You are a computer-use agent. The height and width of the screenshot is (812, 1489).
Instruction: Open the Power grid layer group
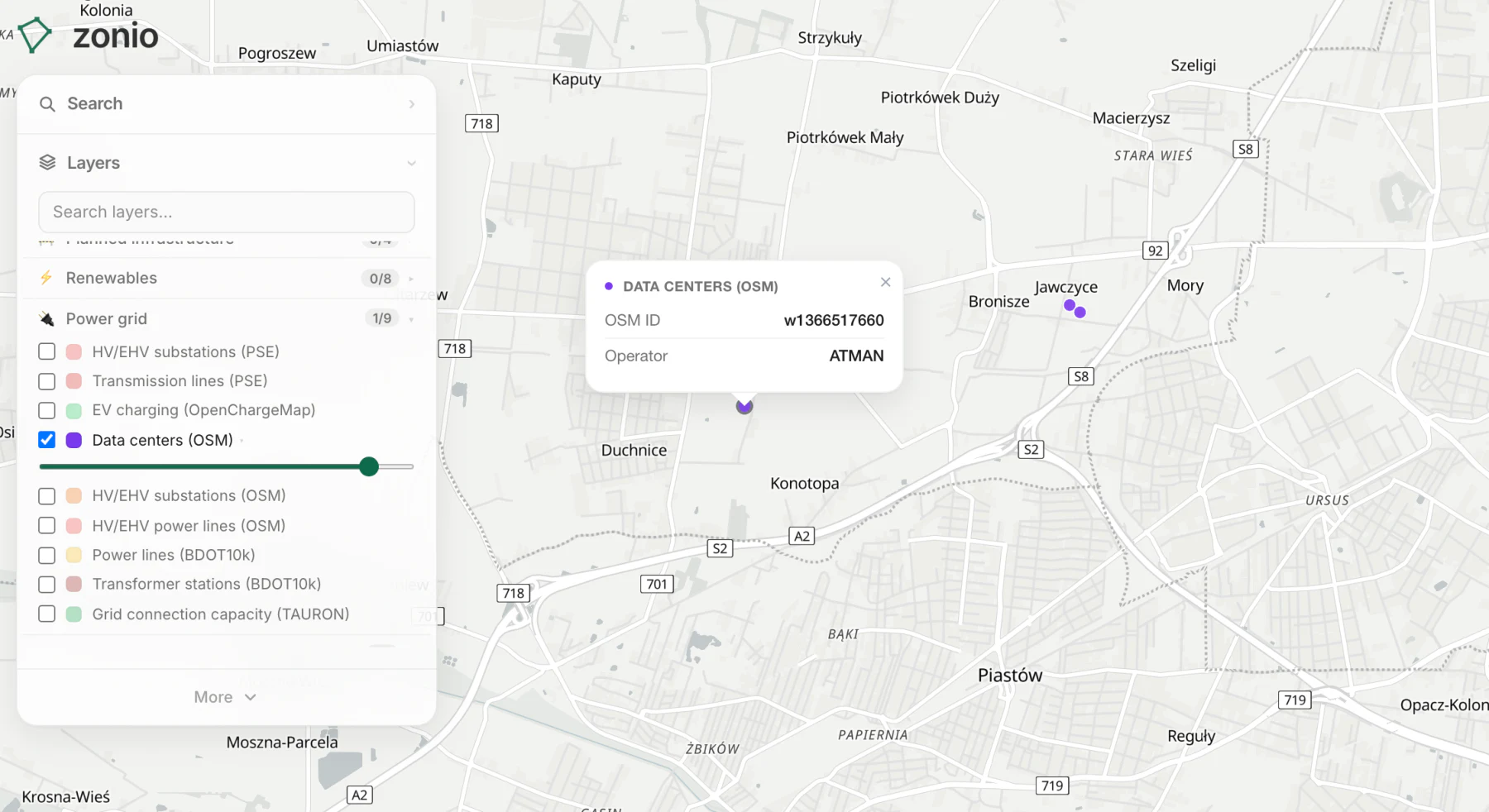226,318
